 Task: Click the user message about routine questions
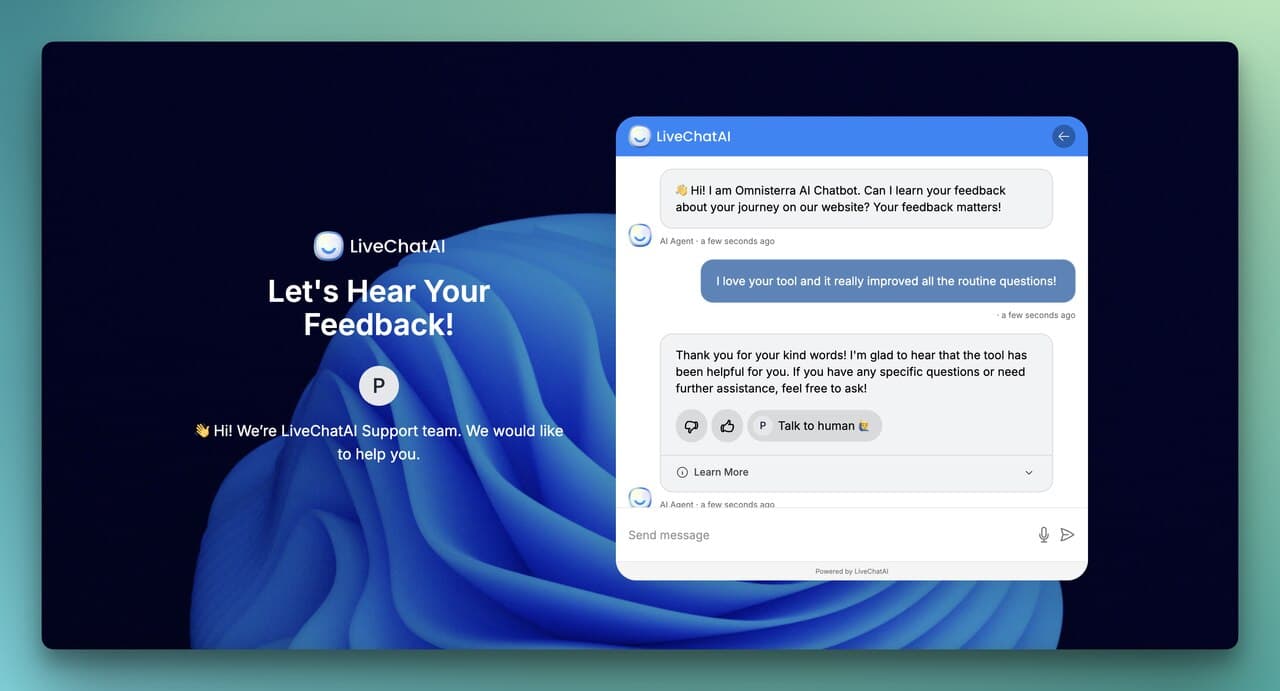click(x=887, y=281)
